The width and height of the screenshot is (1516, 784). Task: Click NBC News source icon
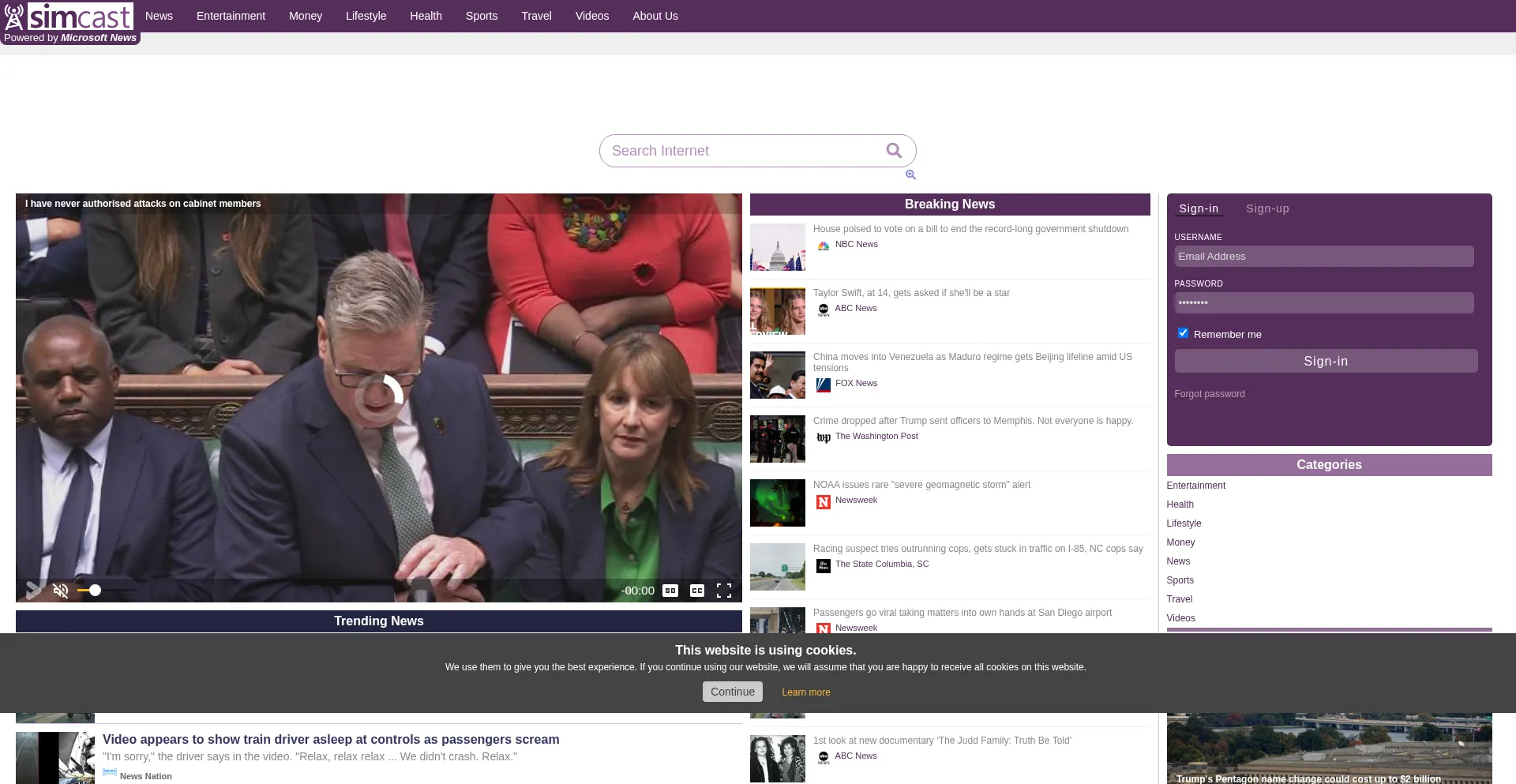[824, 246]
